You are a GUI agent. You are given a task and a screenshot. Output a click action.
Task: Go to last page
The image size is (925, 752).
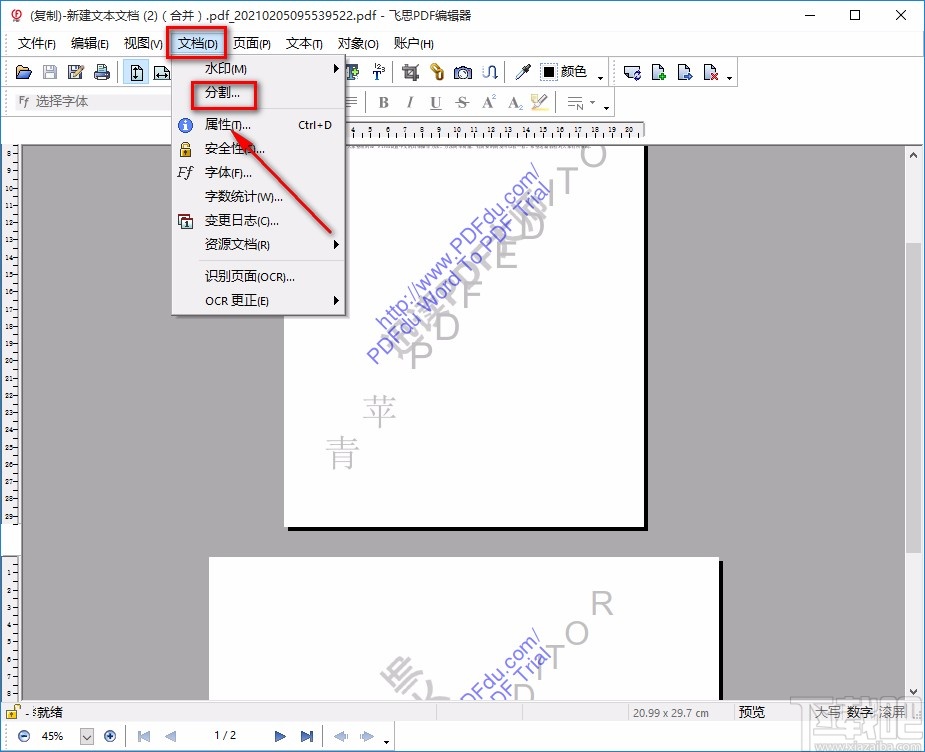(307, 736)
